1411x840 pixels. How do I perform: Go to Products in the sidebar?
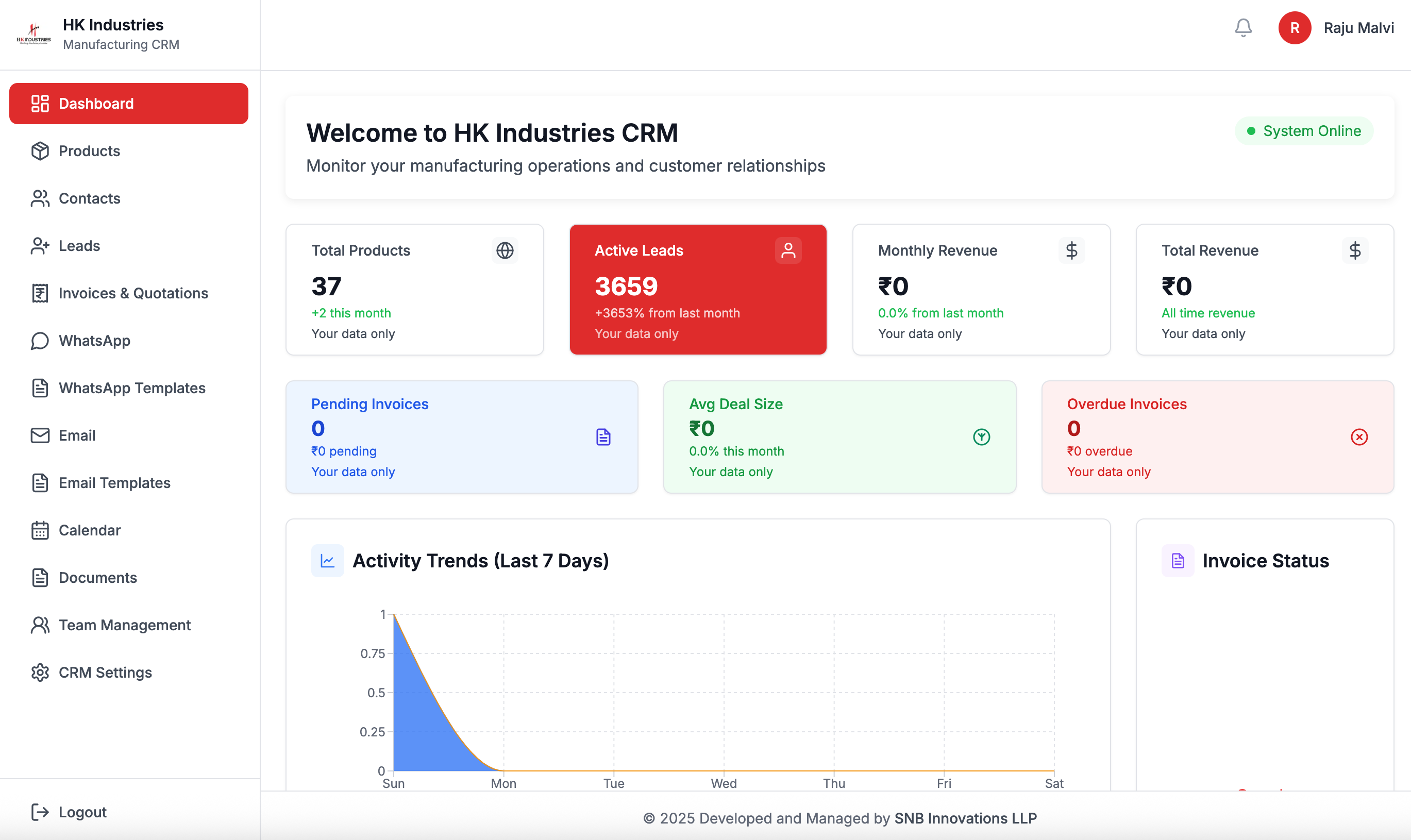[x=128, y=151]
